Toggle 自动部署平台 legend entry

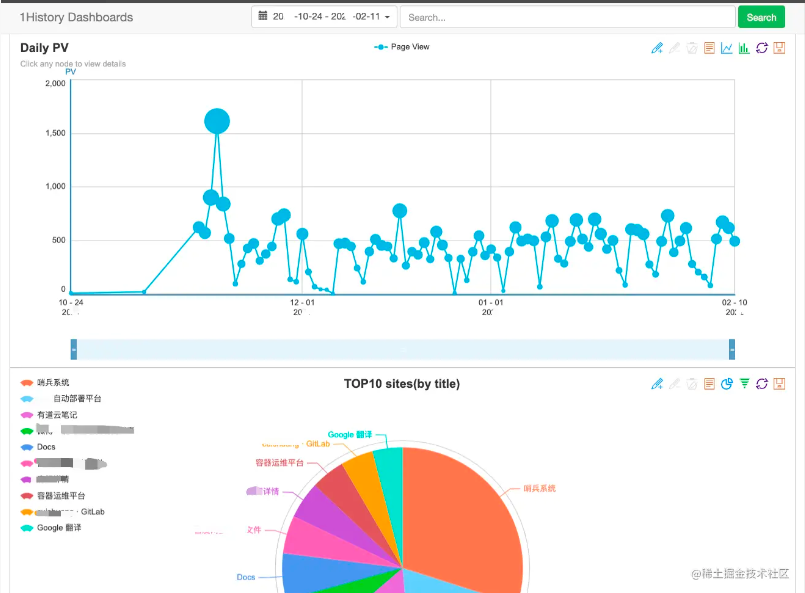(x=61, y=398)
